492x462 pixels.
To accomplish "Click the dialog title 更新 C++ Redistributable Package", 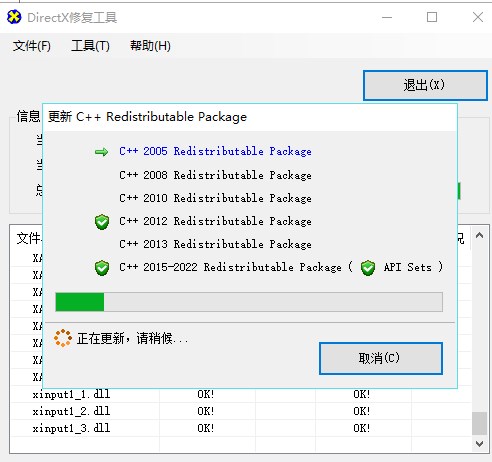I will (x=147, y=117).
